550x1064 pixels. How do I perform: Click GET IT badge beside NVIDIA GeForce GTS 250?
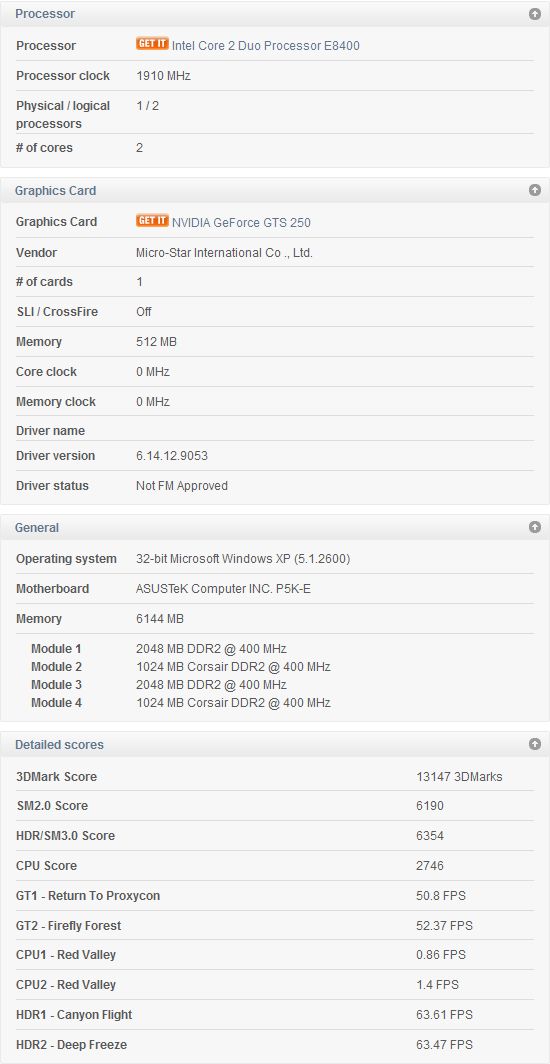tap(152, 221)
